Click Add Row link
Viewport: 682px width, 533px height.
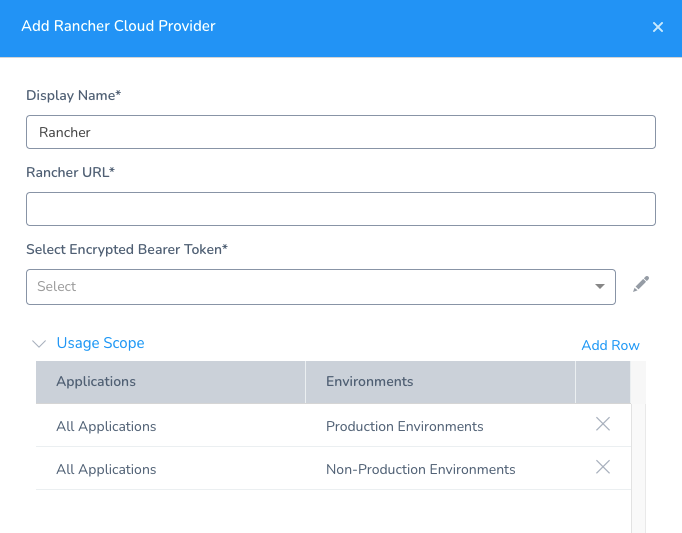pyautogui.click(x=610, y=345)
